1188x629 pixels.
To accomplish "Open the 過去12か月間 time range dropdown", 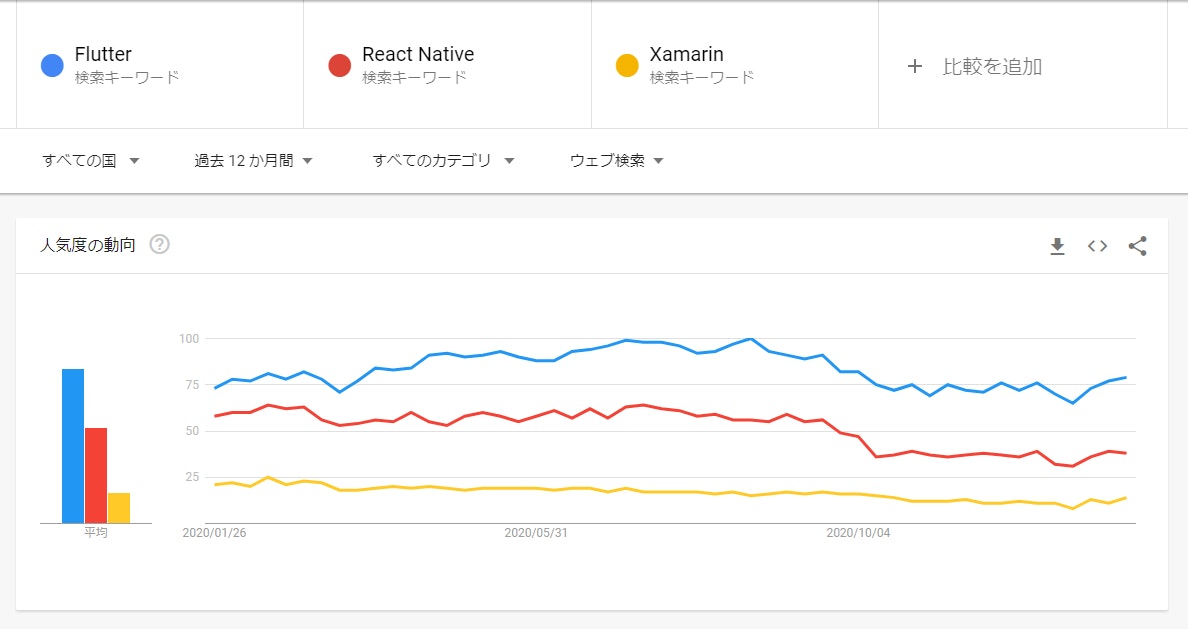I will coord(250,159).
